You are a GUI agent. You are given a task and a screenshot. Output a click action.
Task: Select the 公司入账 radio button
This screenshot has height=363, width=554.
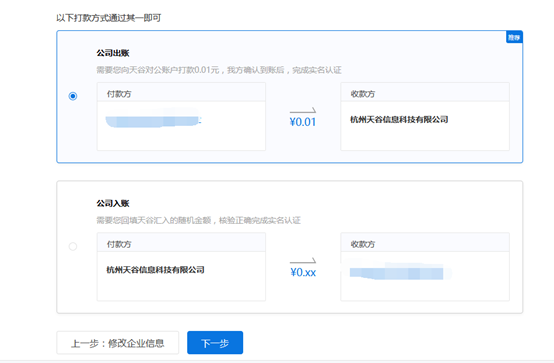tap(73, 246)
